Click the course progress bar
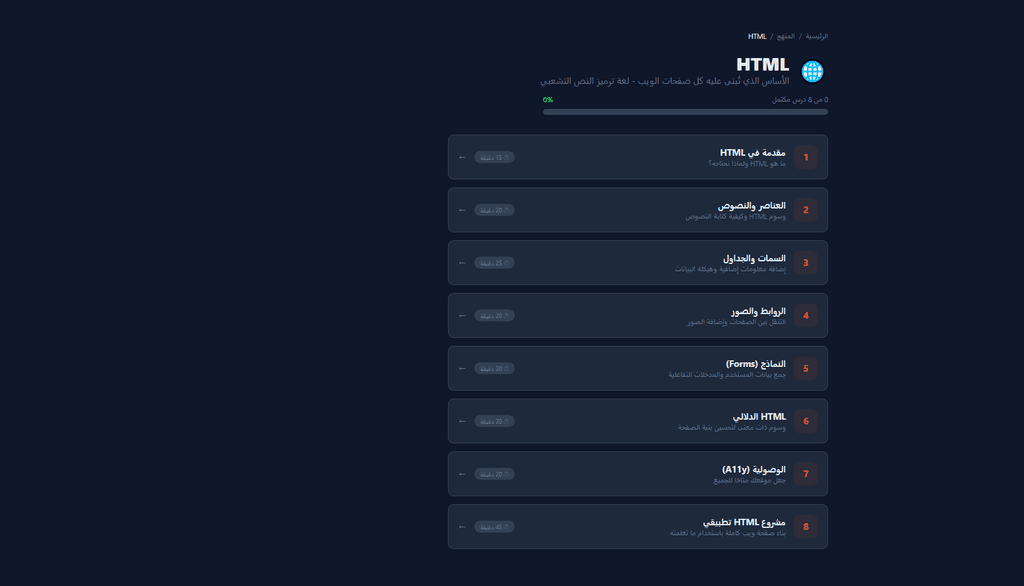 [685, 112]
